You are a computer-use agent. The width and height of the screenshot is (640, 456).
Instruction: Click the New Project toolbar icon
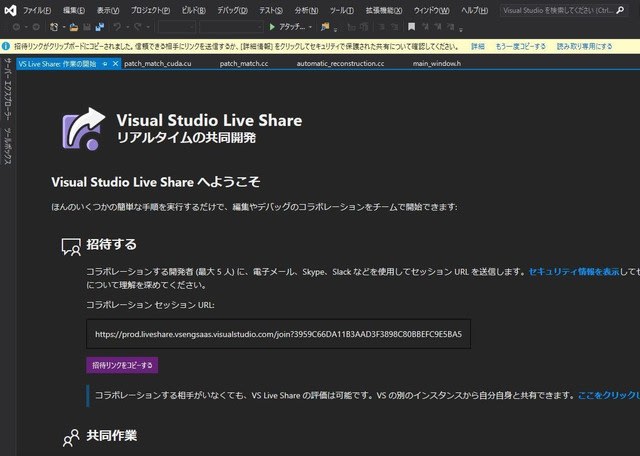tap(54, 27)
